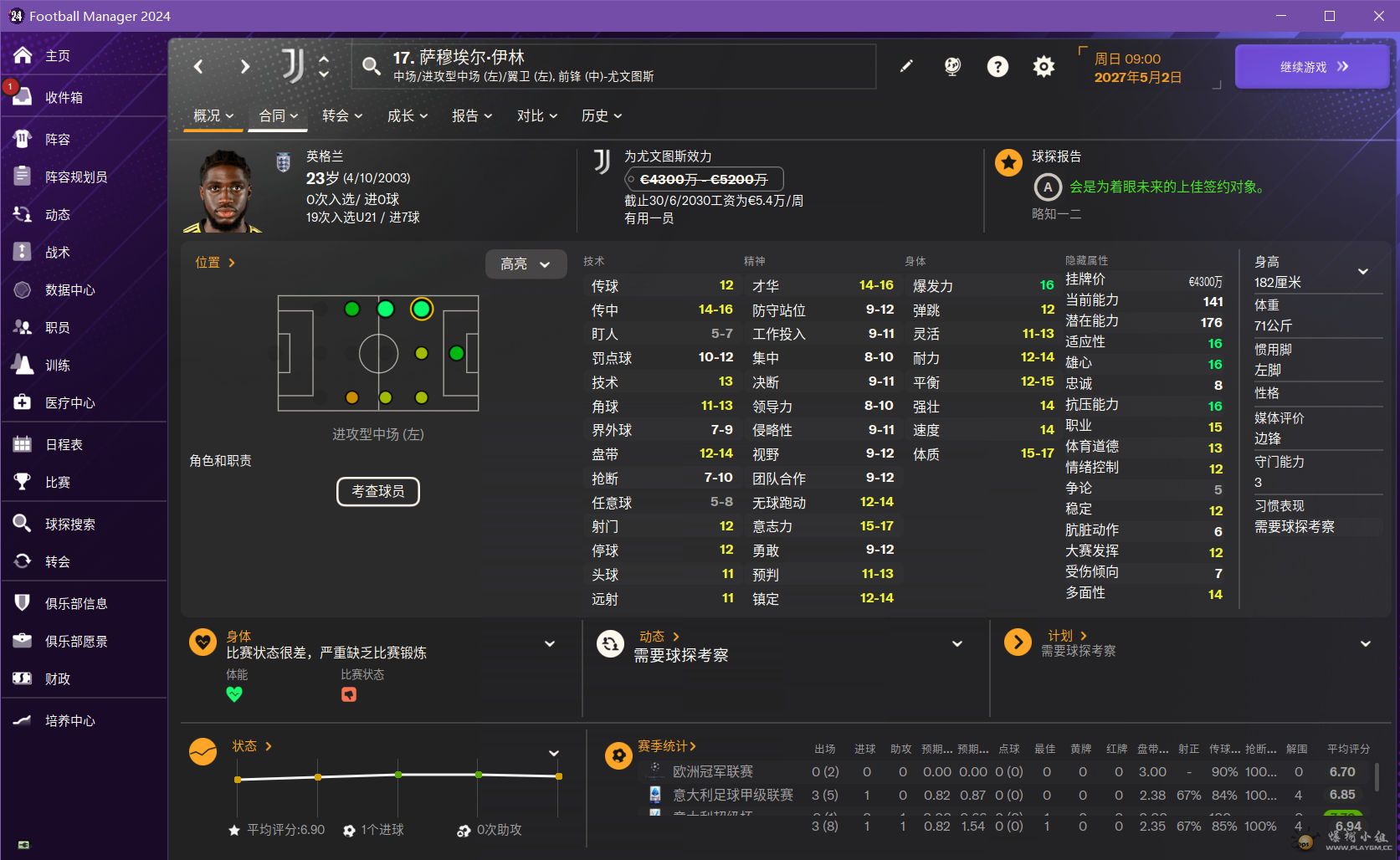
Task: Open the 高亮 highlight dropdown
Action: point(526,264)
